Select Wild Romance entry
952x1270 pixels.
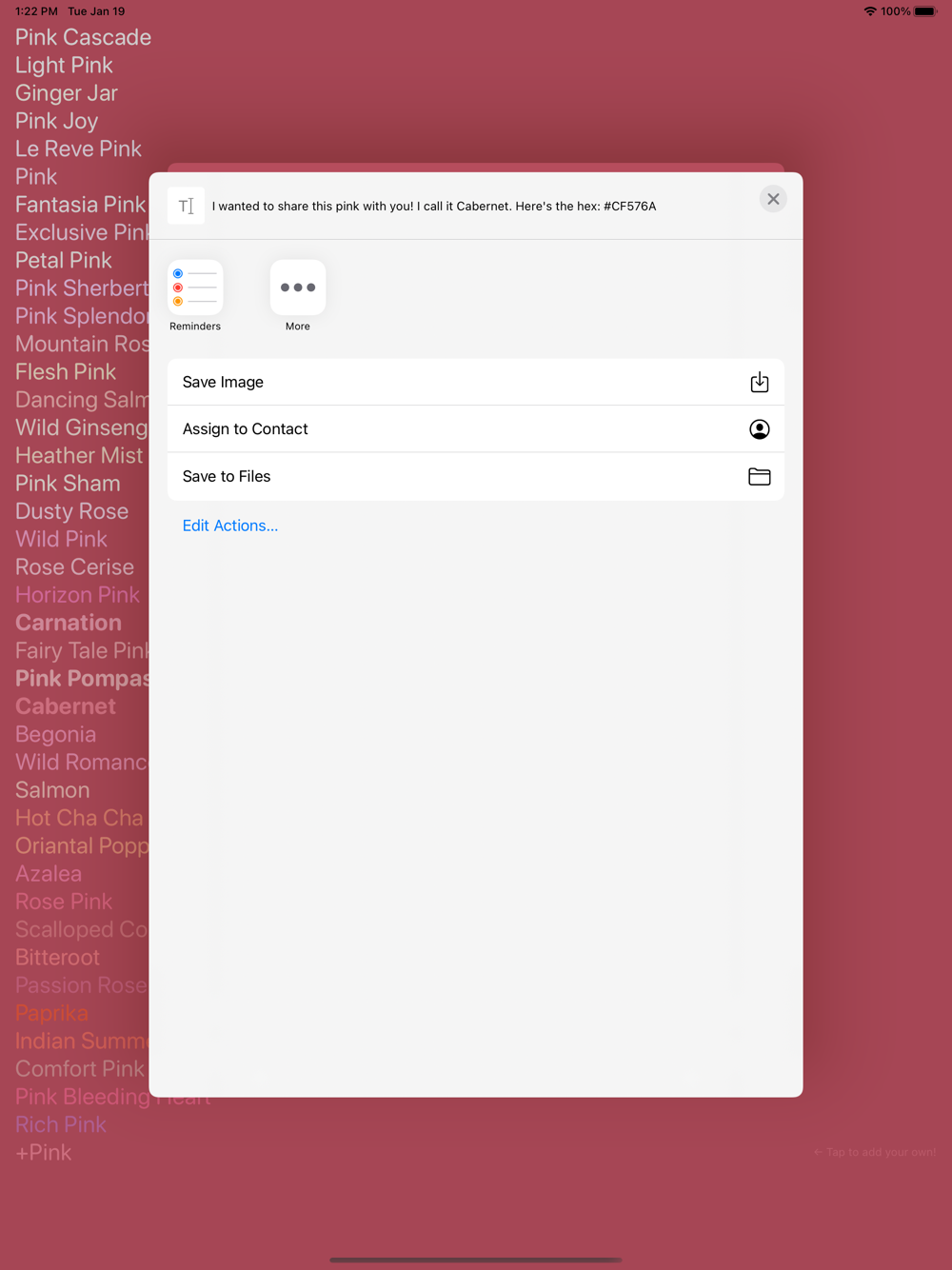(x=82, y=762)
